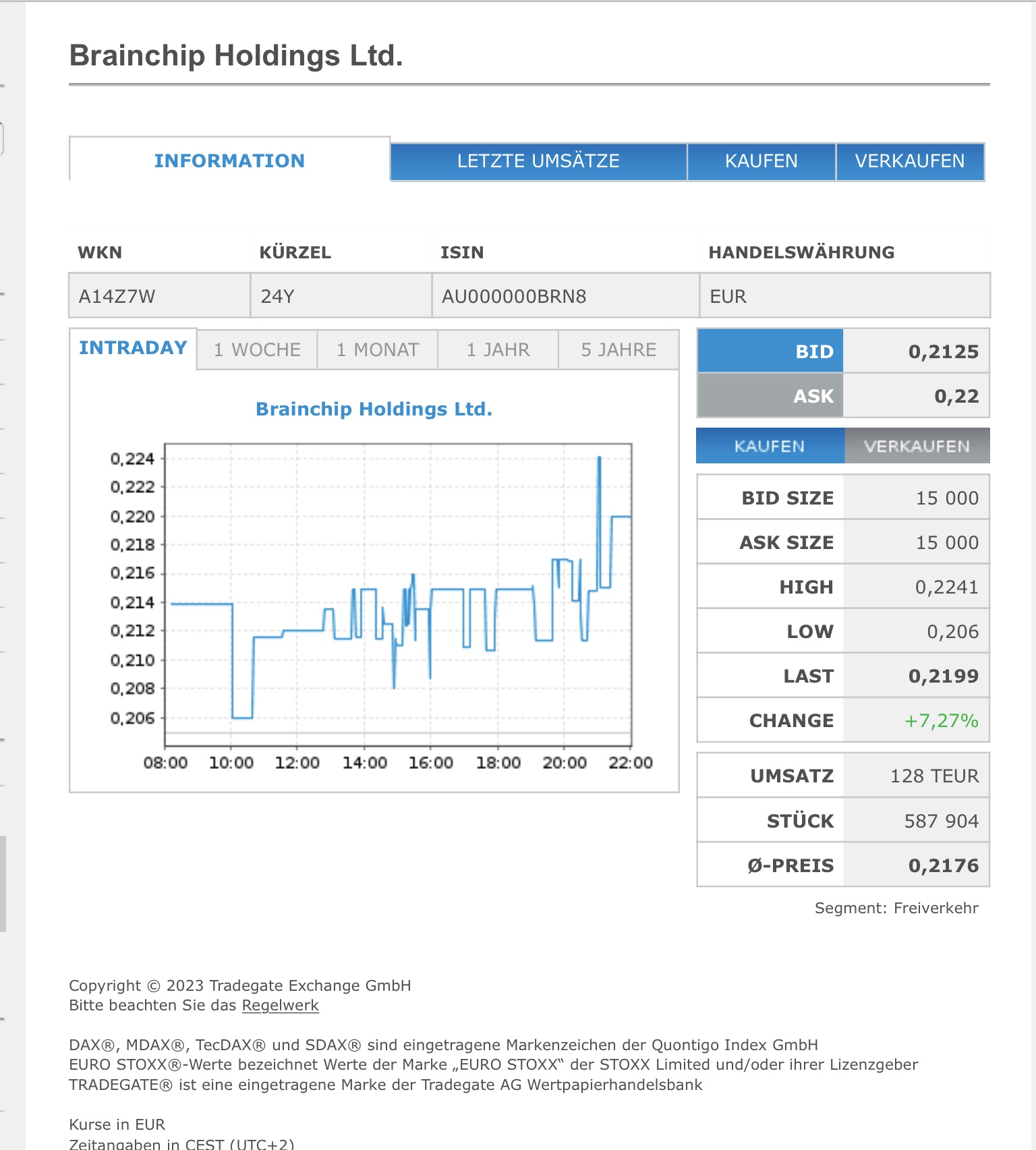Image resolution: width=1036 pixels, height=1150 pixels.
Task: Select the Kürzel value 24Y
Action: pyautogui.click(x=277, y=296)
